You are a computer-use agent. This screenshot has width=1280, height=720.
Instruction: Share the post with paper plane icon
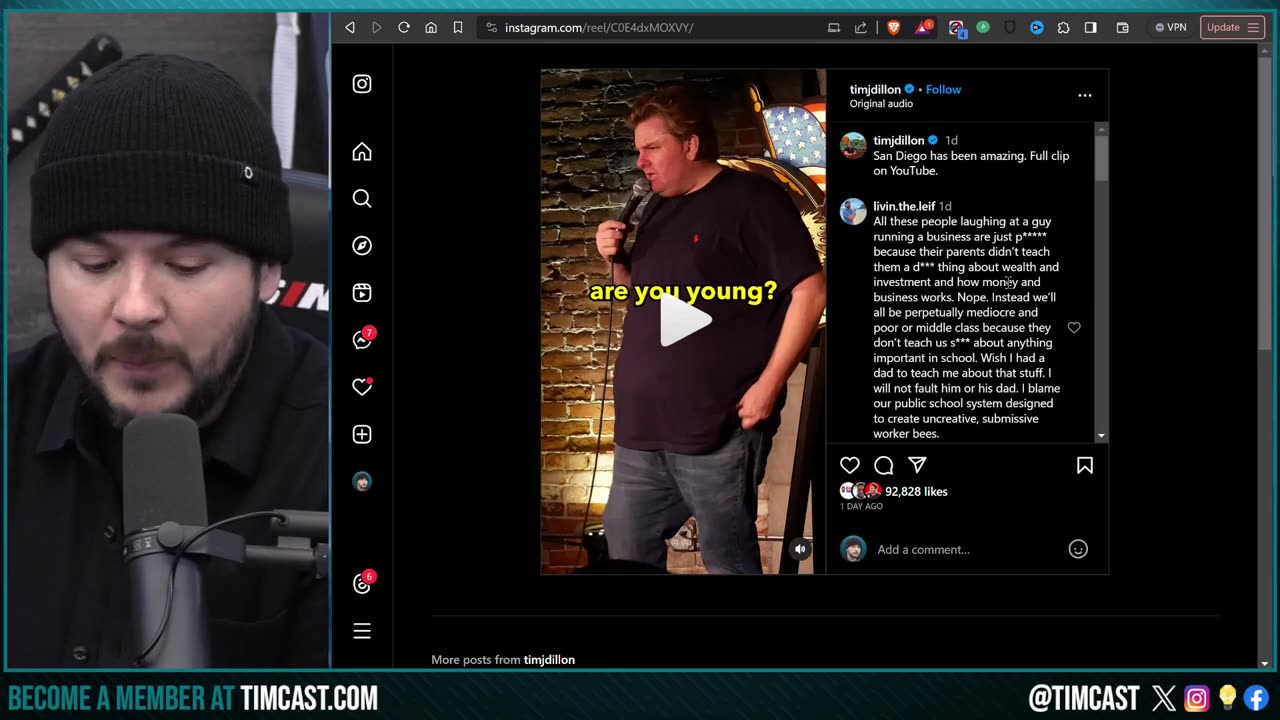pos(917,465)
